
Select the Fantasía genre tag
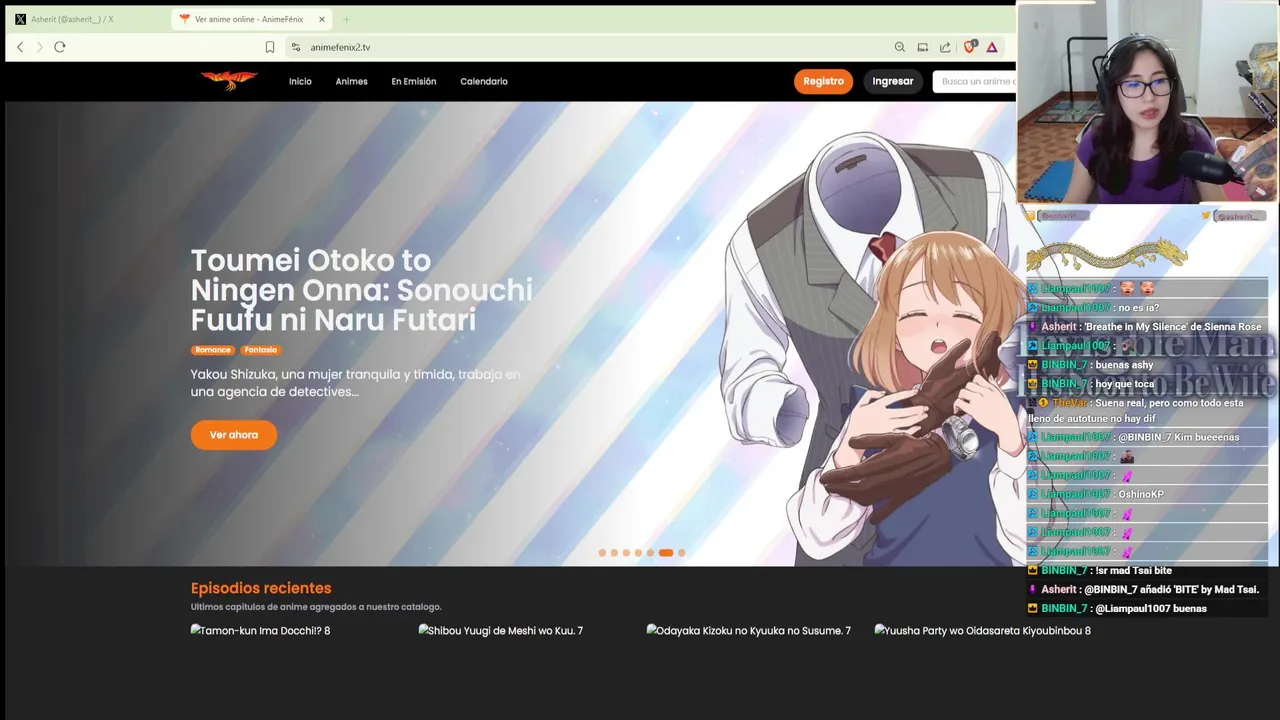(261, 350)
